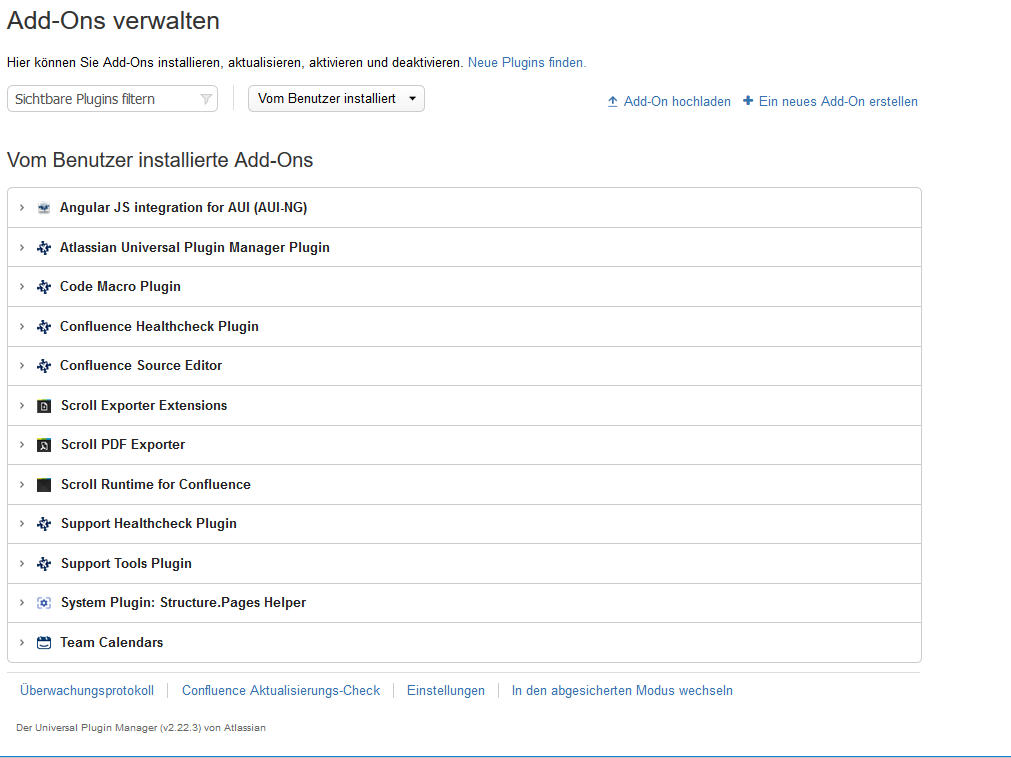Click the upload arrow icon beside Add-On hochladen
Screen dimensions: 1011x758
[x=613, y=102]
